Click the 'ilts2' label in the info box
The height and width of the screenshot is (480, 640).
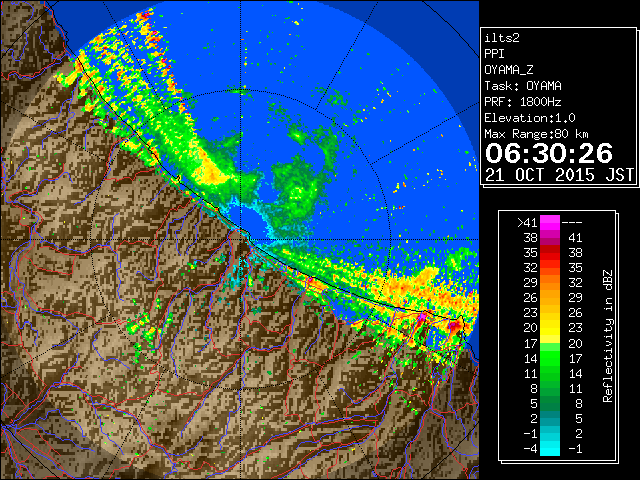click(502, 38)
